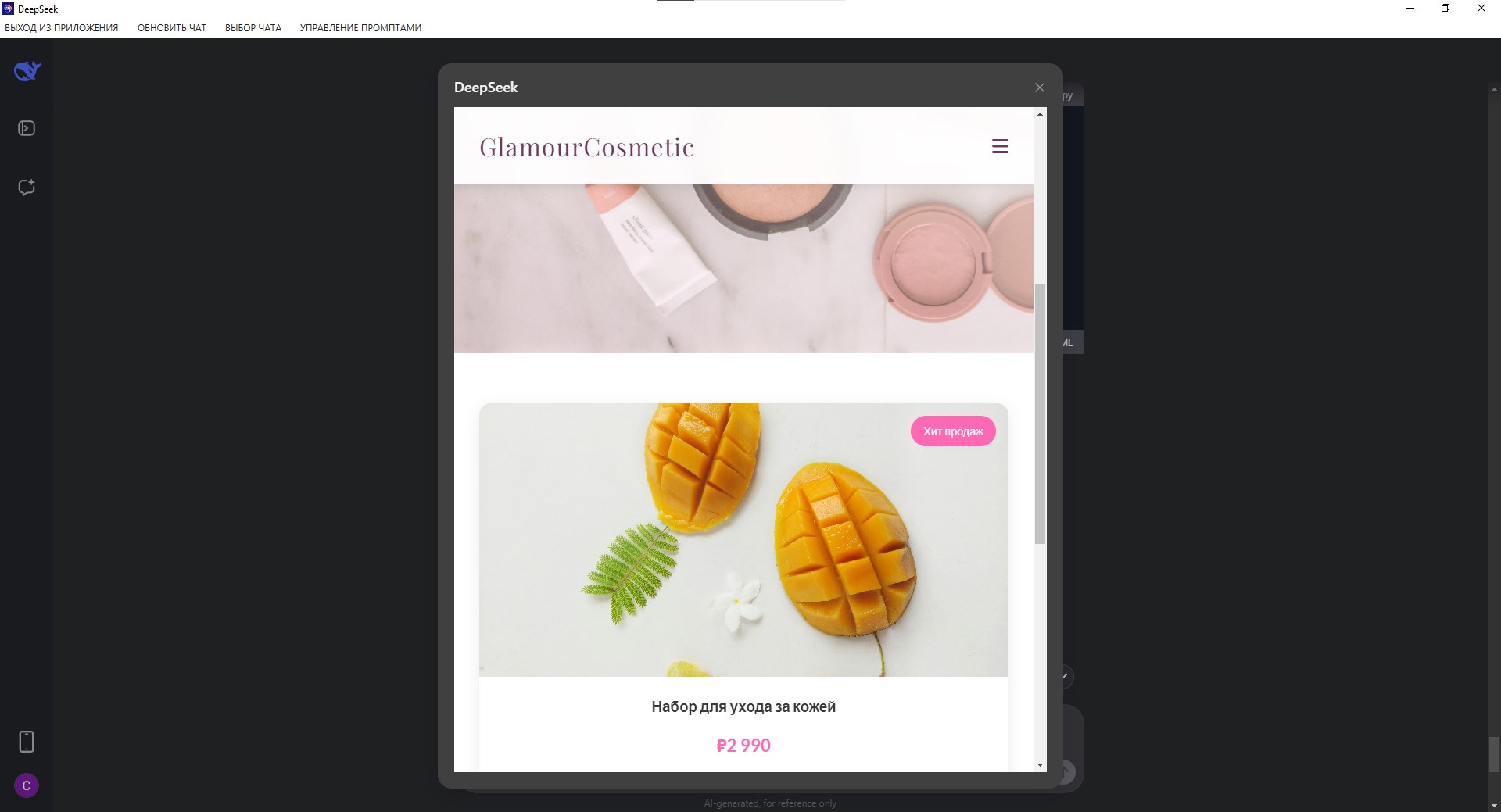
Task: Open the sidebar panel toggle icon
Action: (27, 128)
